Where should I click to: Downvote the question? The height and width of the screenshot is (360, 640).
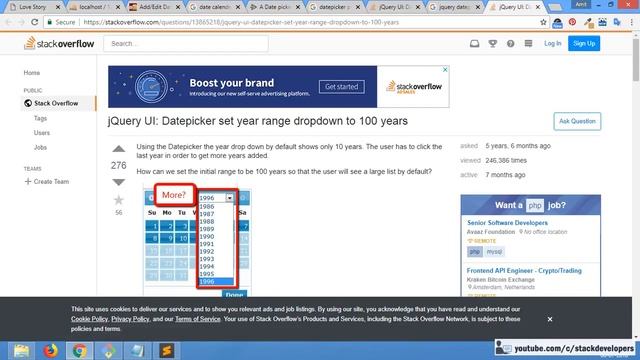click(119, 182)
